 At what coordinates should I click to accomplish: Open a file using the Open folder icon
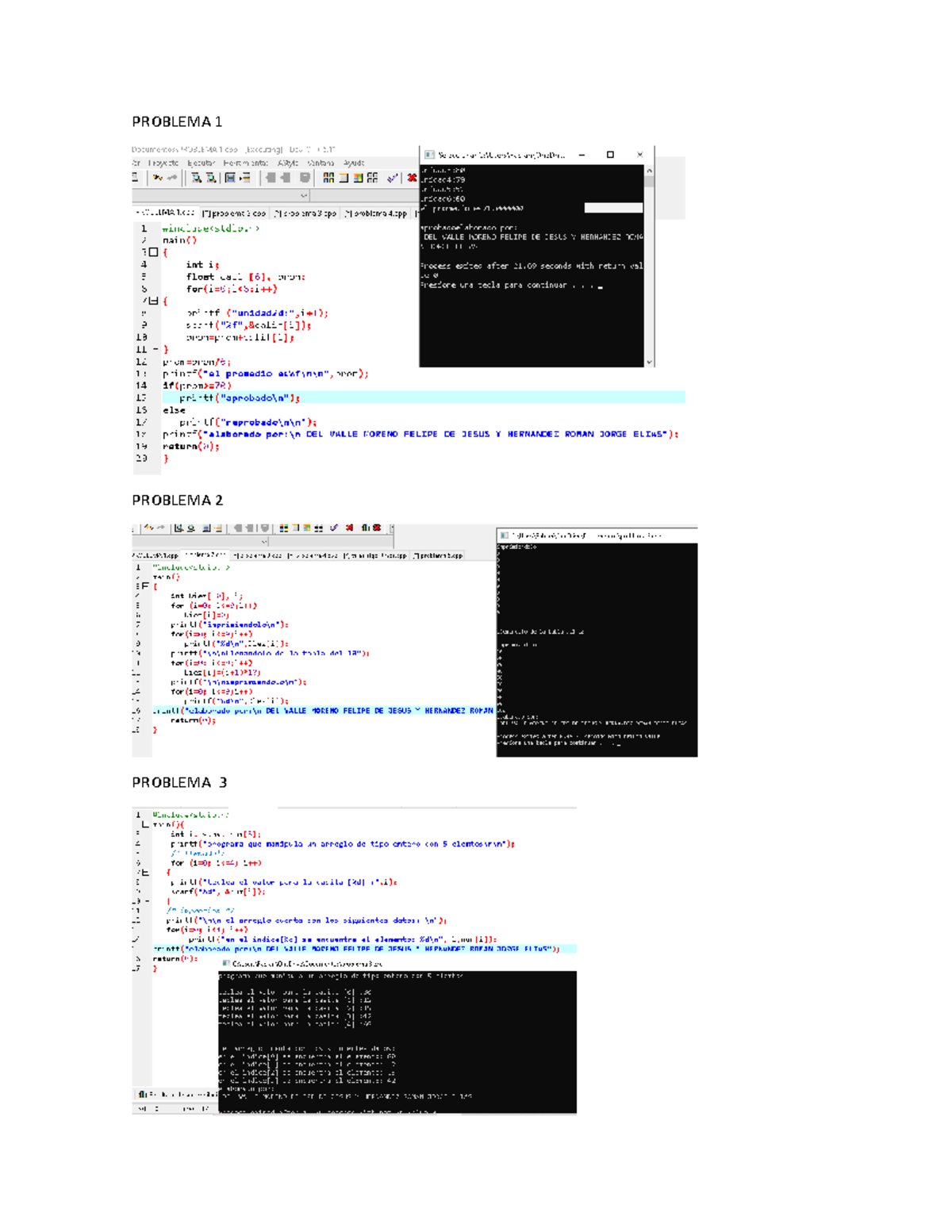point(134,178)
